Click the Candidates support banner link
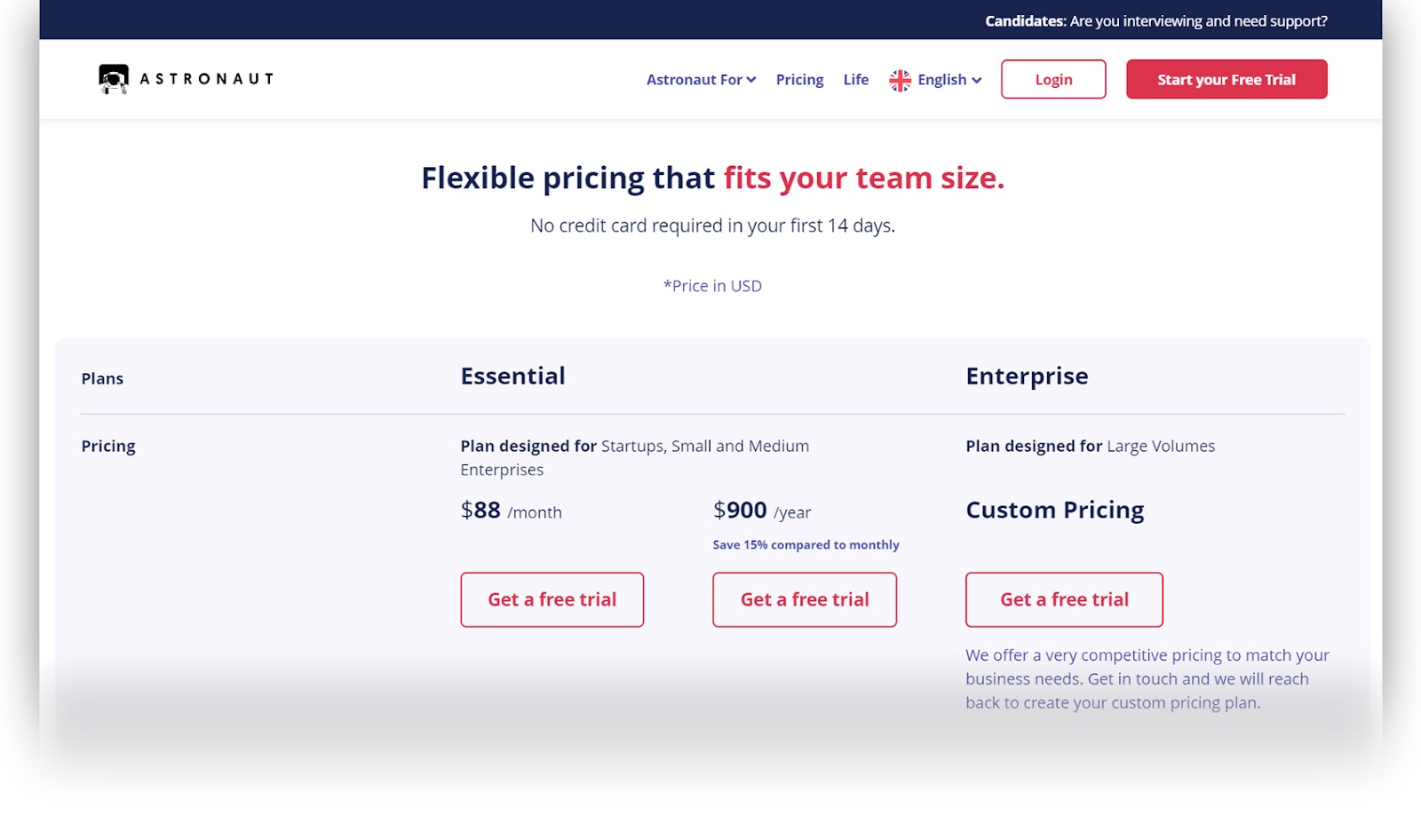Viewport: 1421px width, 840px height. 1155,20
